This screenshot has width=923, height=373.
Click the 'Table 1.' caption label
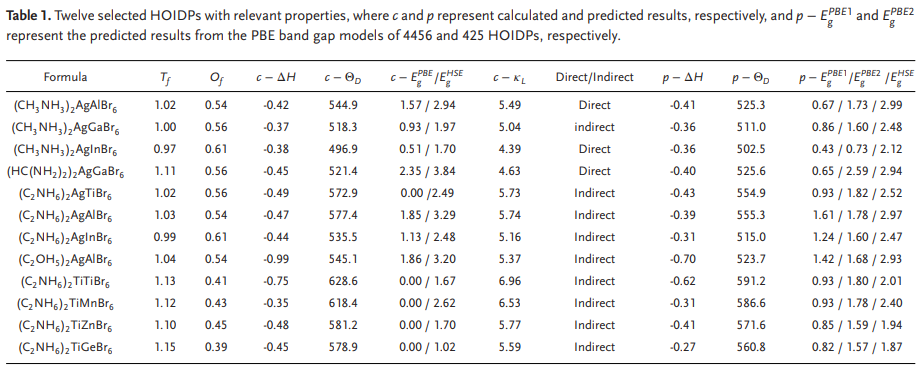(x=26, y=17)
